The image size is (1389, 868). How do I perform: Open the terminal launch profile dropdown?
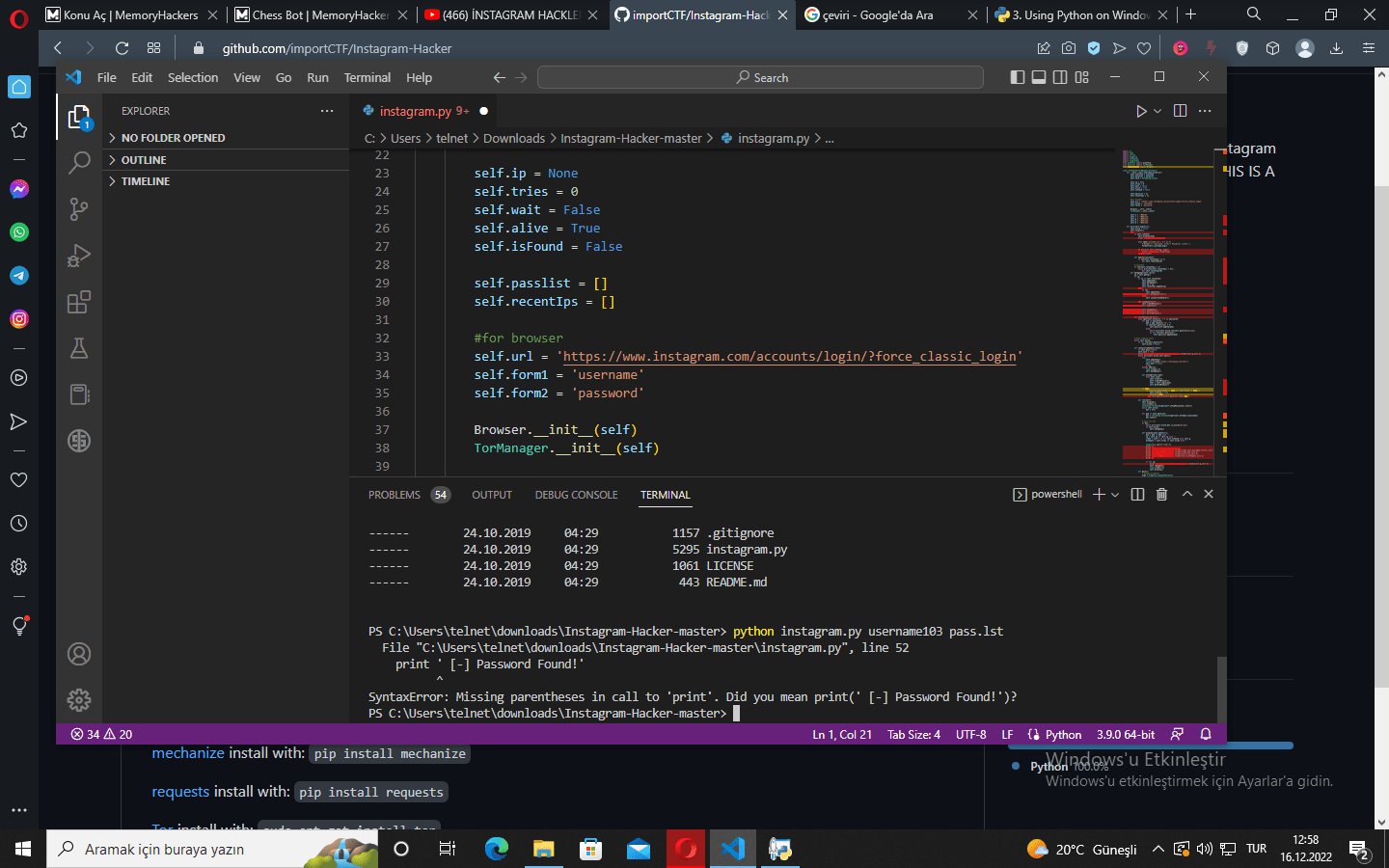pos(1115,494)
